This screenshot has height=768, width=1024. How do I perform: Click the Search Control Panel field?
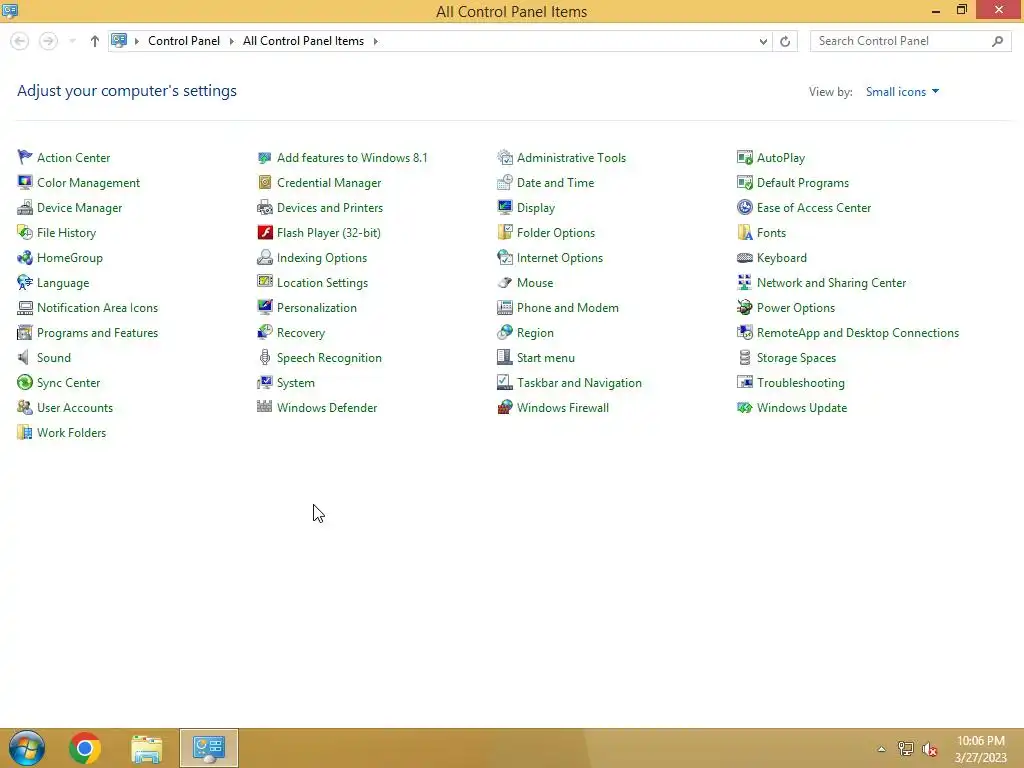(901, 41)
